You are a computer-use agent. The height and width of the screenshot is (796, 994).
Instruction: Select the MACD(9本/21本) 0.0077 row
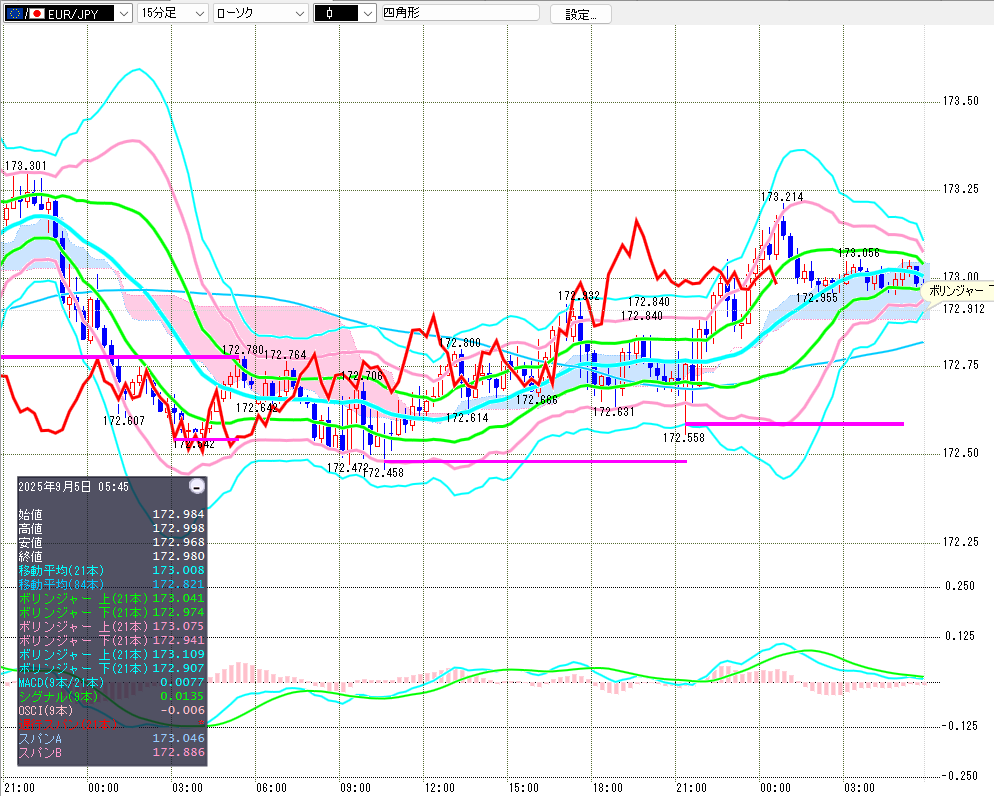pos(112,682)
